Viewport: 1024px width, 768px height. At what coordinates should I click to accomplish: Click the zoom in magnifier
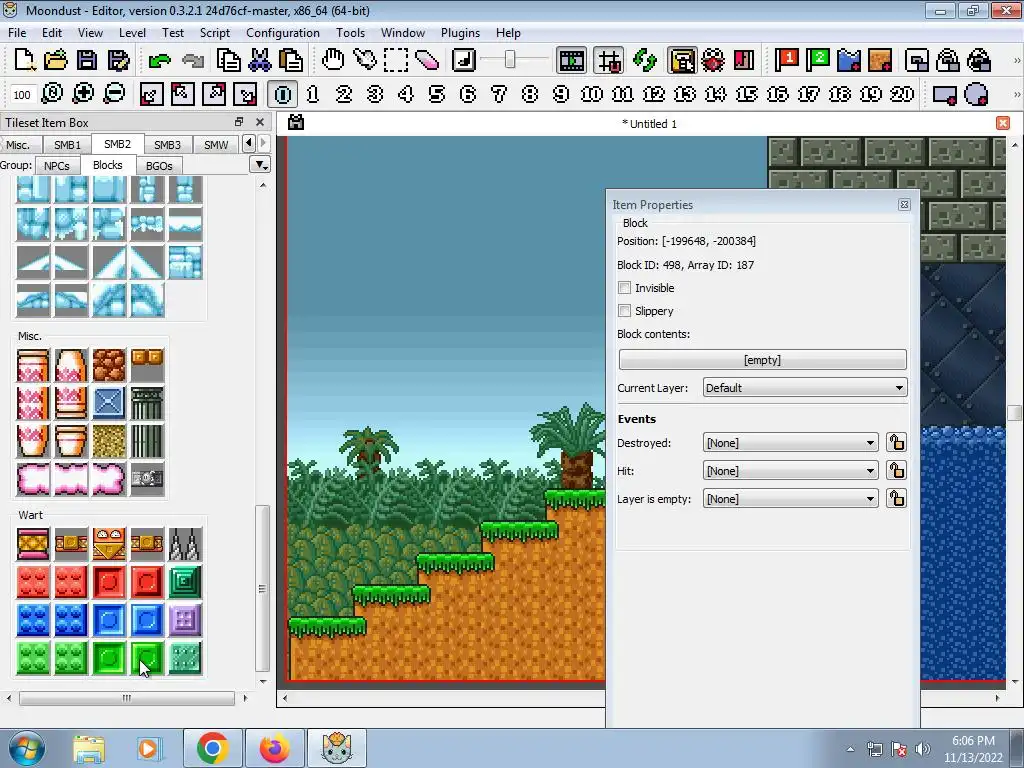(x=83, y=94)
